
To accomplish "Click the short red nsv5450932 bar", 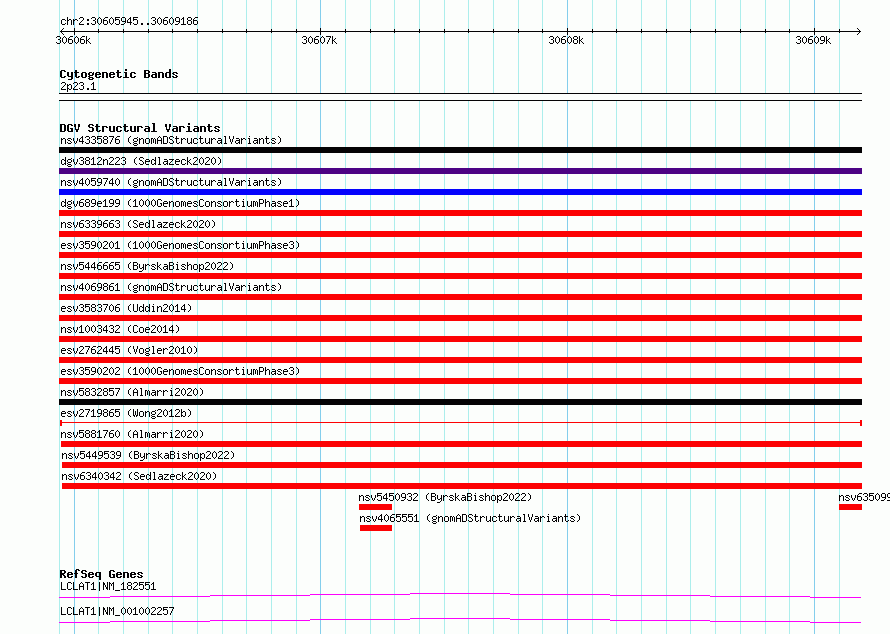I will coord(375,507).
